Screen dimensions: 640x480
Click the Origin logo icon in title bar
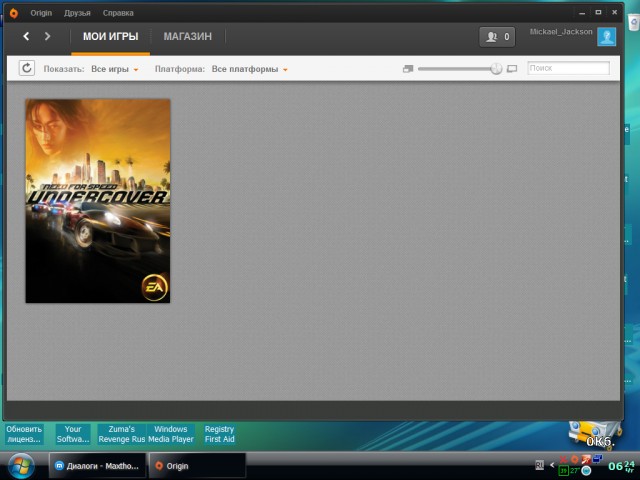click(13, 13)
